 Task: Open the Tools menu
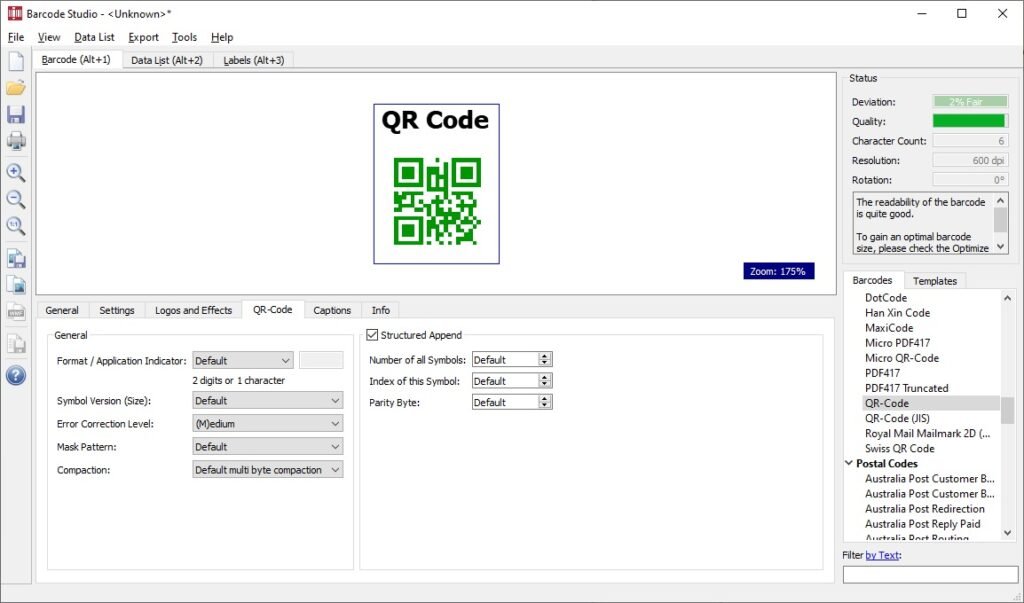[x=184, y=37]
